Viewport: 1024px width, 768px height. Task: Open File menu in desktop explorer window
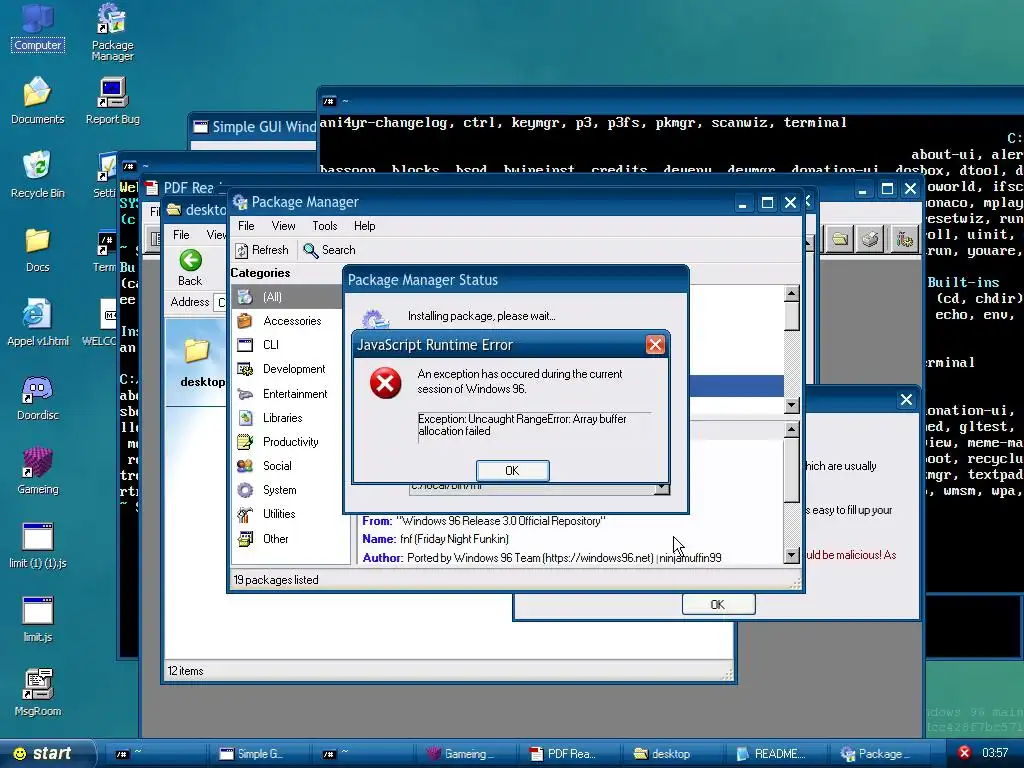[181, 234]
